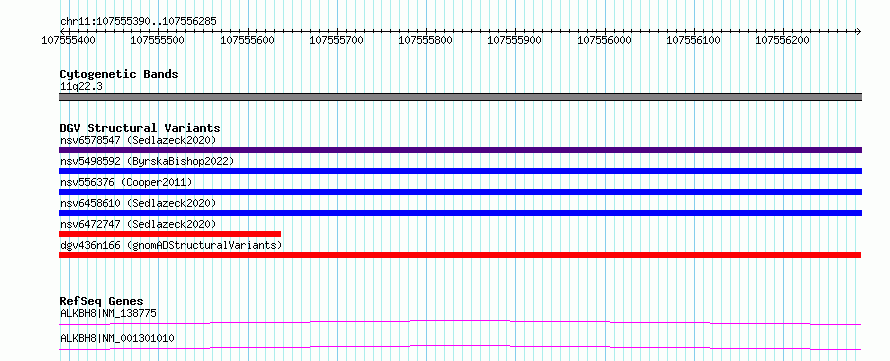Image resolution: width=890 pixels, height=361 pixels.
Task: Click dgv436n166 (gnomADStructuralVariants) label
Action: 171,245
